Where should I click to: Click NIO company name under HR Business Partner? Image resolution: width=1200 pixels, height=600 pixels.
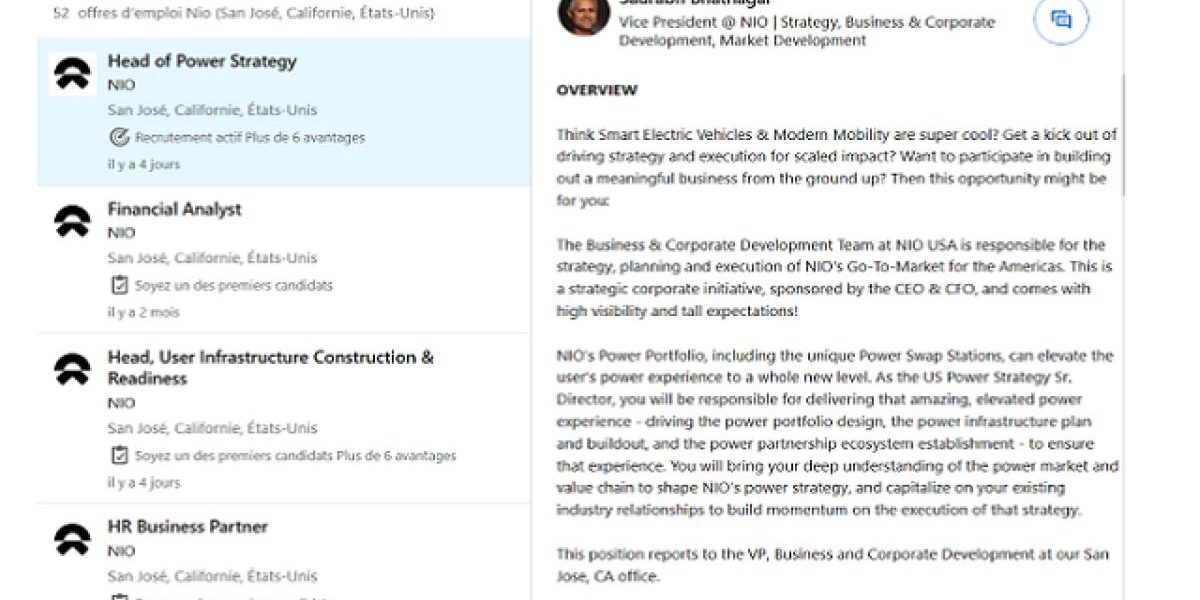pos(121,551)
